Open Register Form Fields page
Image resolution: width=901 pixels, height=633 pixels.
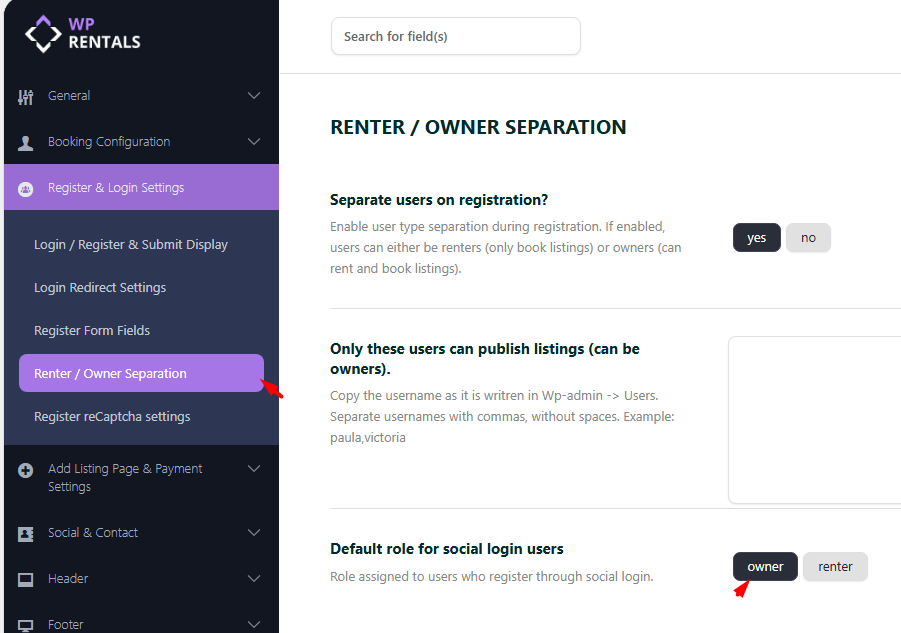(x=92, y=331)
